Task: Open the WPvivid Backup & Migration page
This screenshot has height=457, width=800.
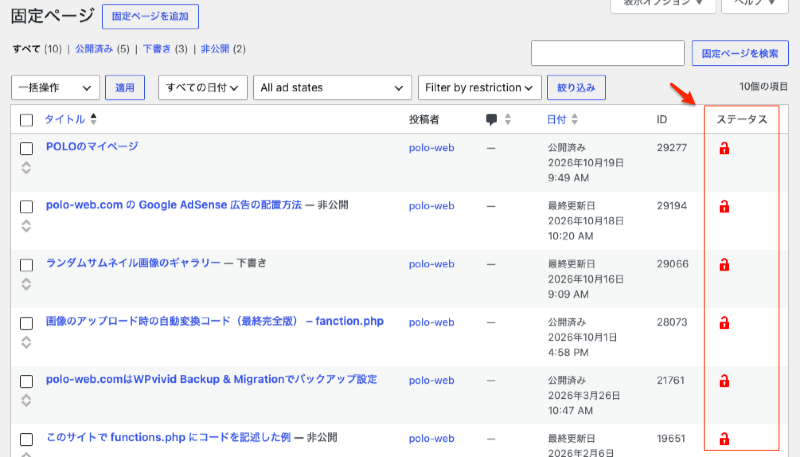Action: tap(211, 379)
